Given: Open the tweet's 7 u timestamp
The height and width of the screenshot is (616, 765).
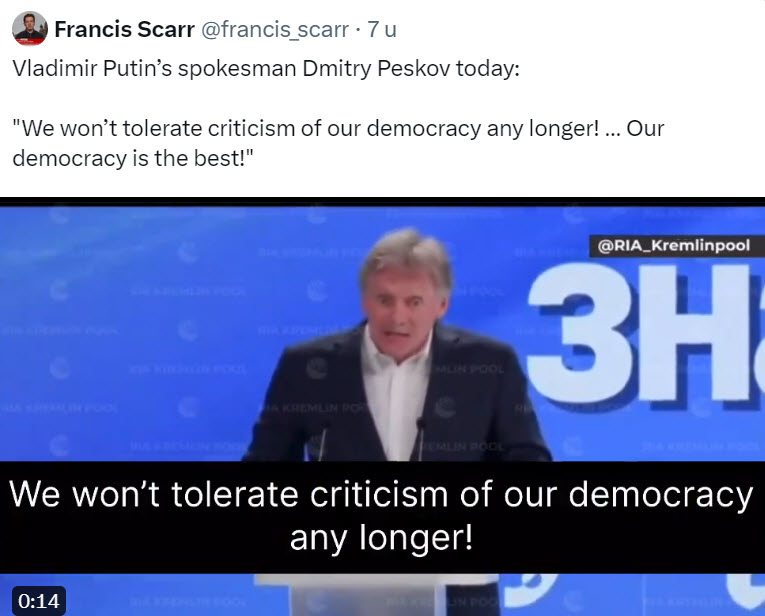Looking at the screenshot, I should (x=382, y=29).
